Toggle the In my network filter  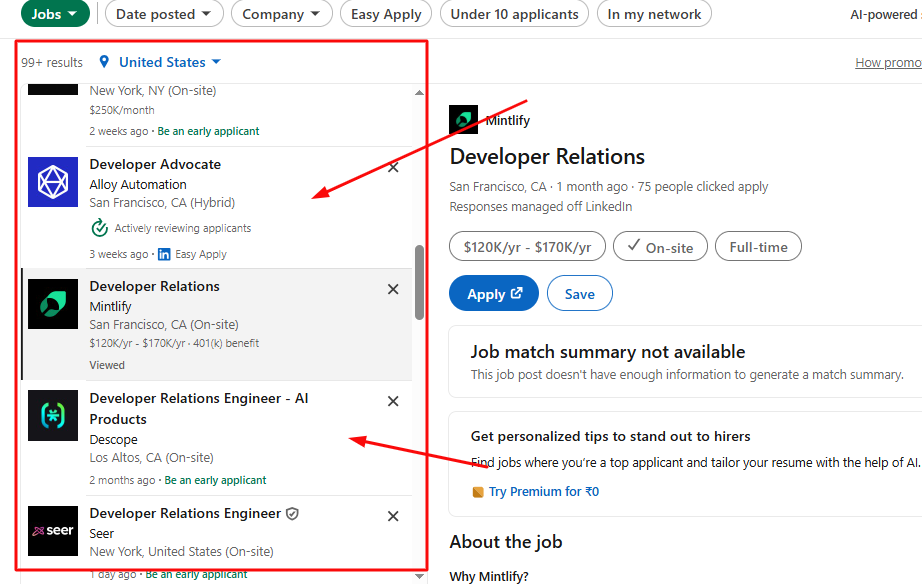coord(654,14)
